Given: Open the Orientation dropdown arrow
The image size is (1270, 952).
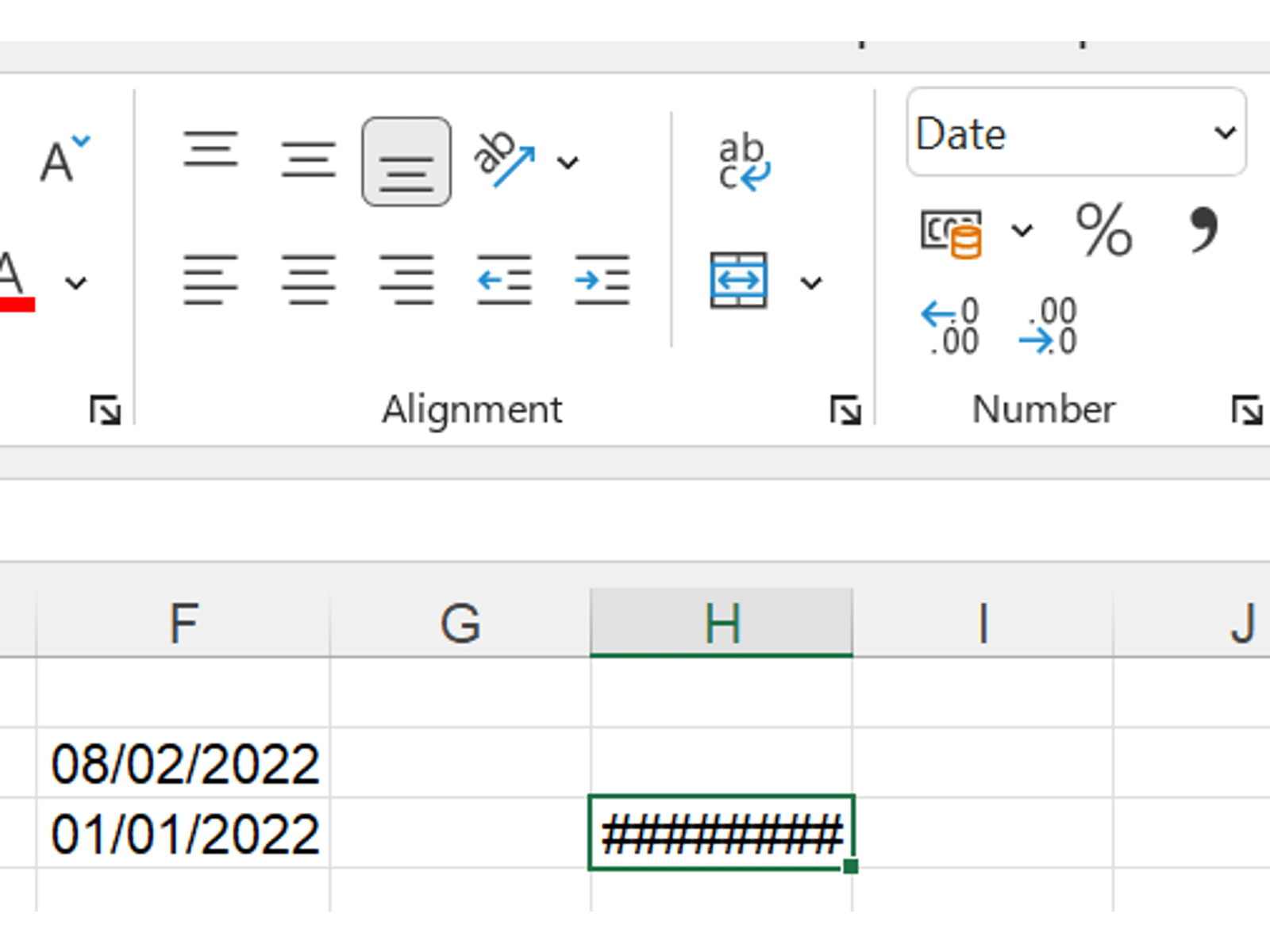Looking at the screenshot, I should pos(568,163).
